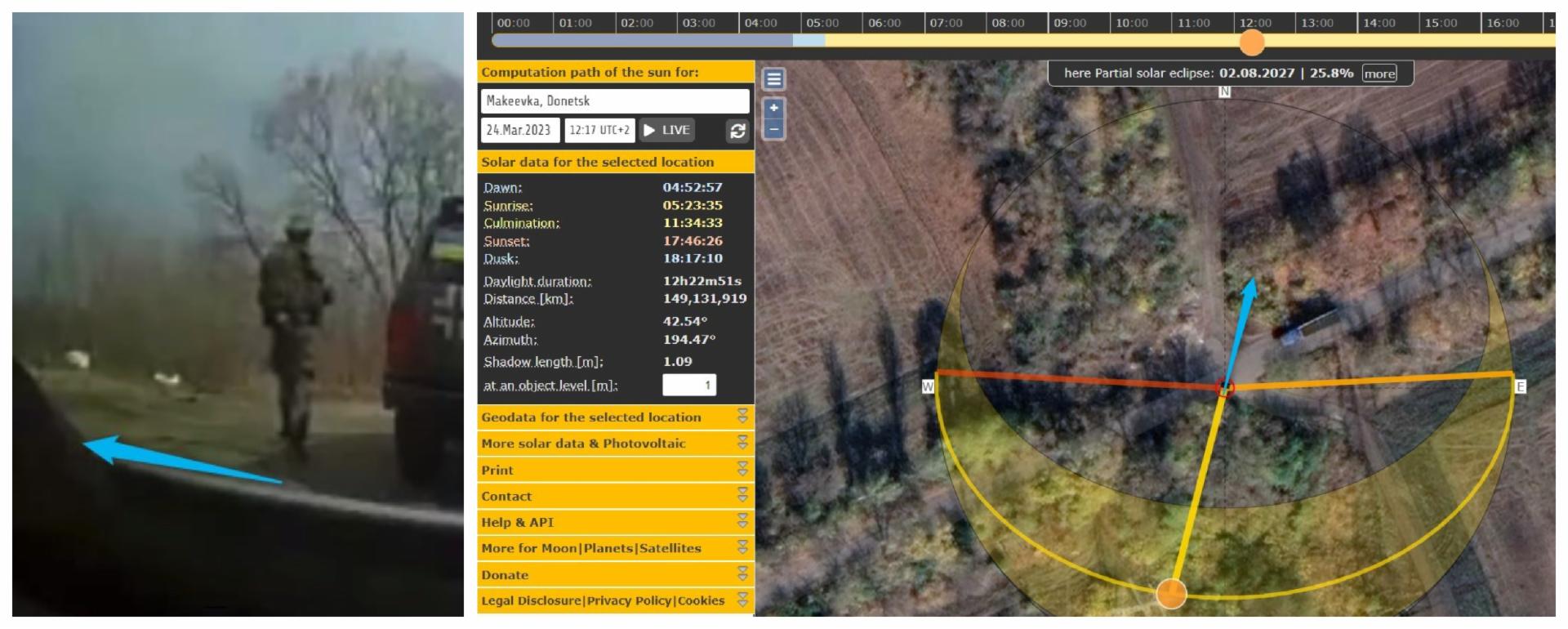
Task: Click the sun position marker on map arc
Action: click(x=1171, y=593)
